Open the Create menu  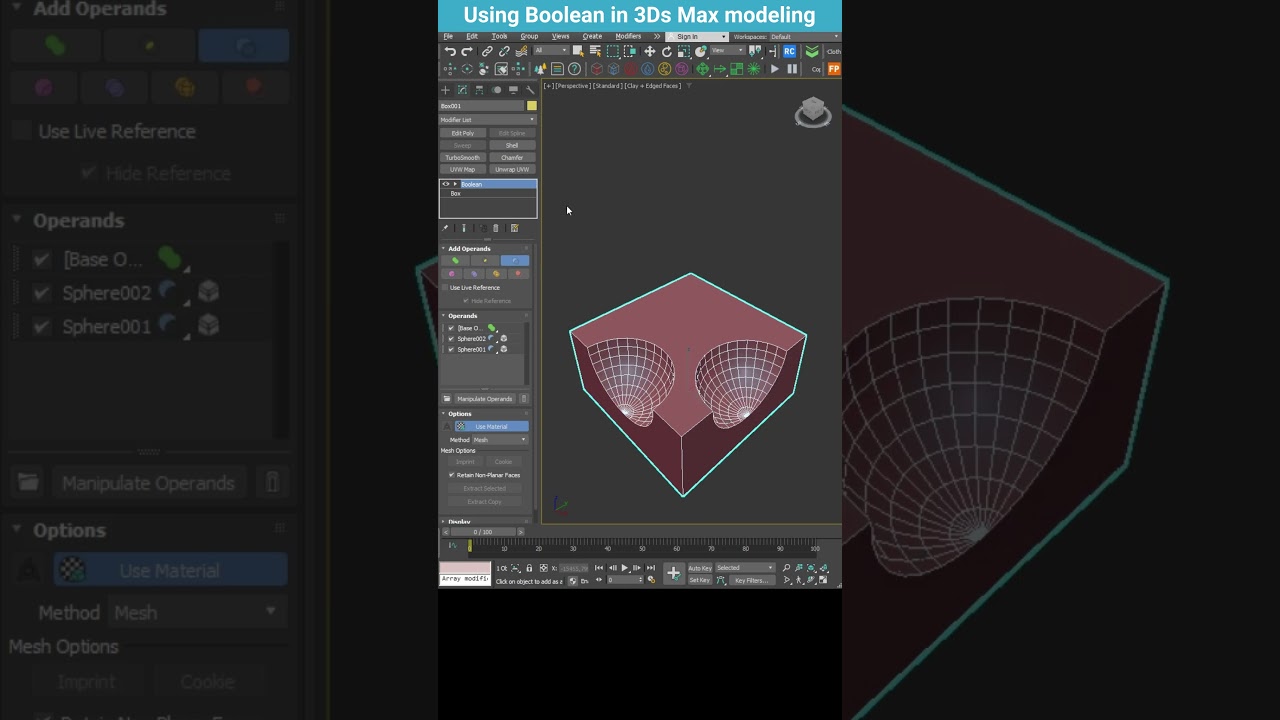pyautogui.click(x=592, y=37)
